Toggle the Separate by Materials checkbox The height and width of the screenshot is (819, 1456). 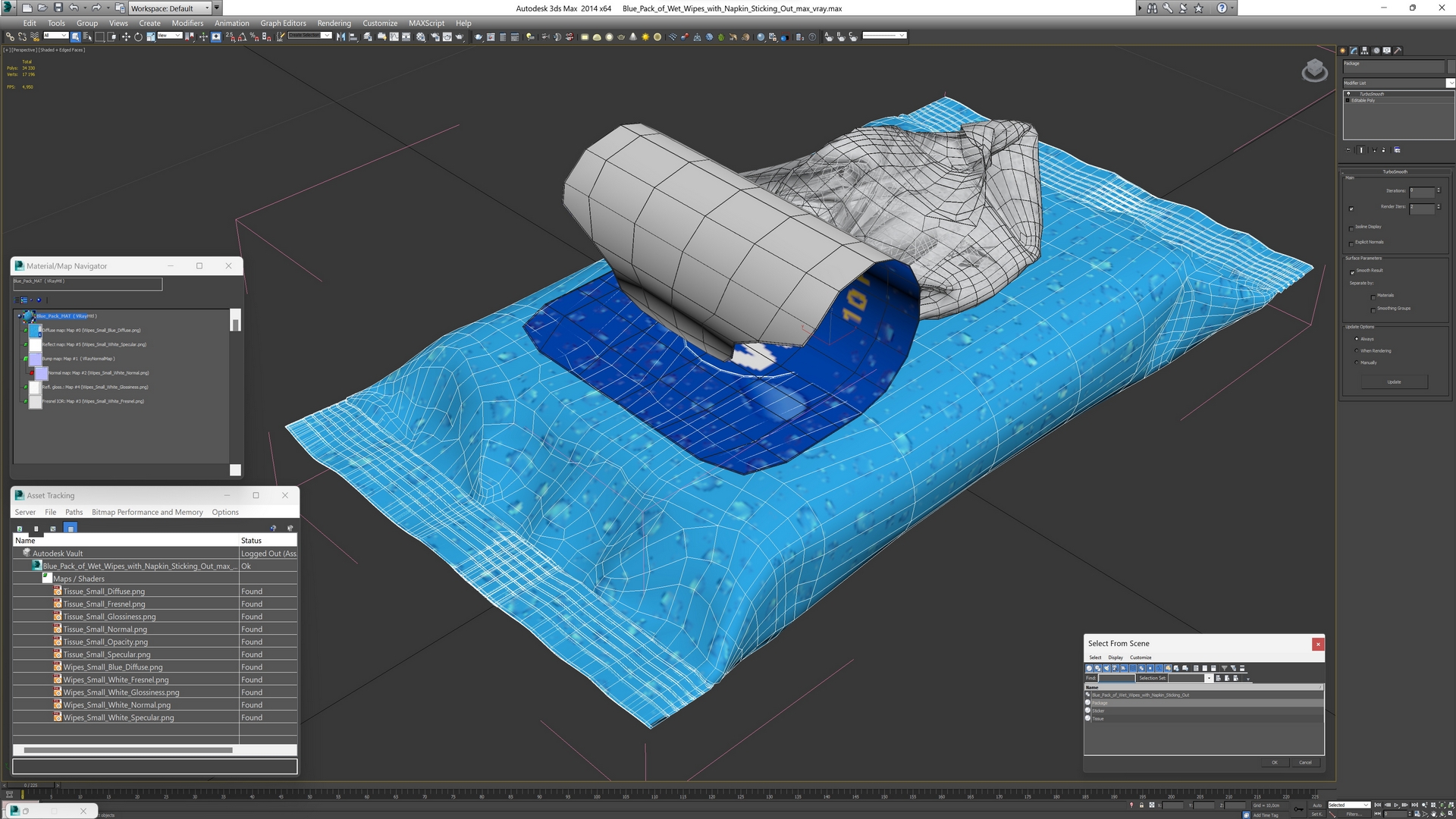point(1373,297)
